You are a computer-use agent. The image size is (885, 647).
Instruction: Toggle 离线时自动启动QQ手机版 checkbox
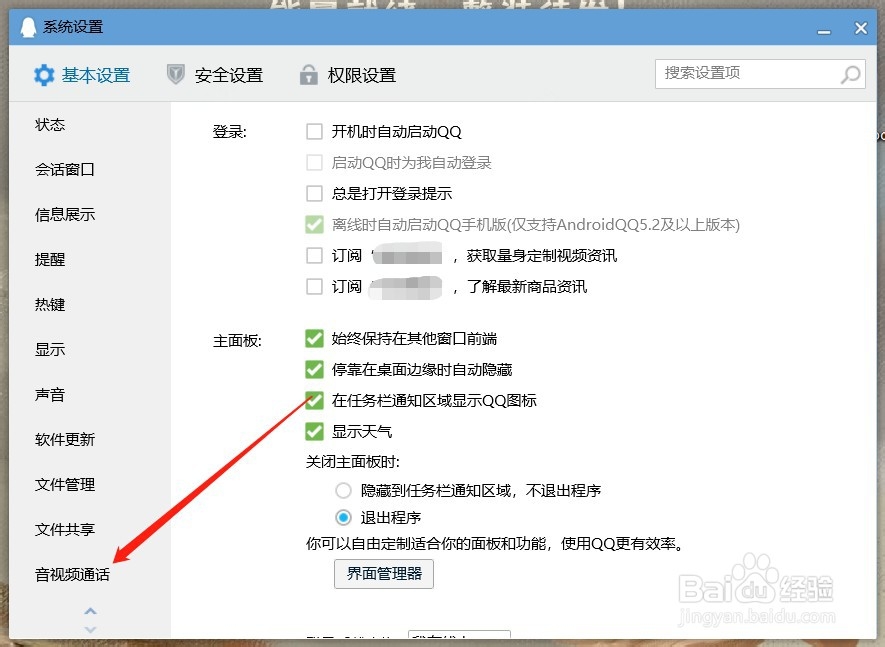click(314, 225)
